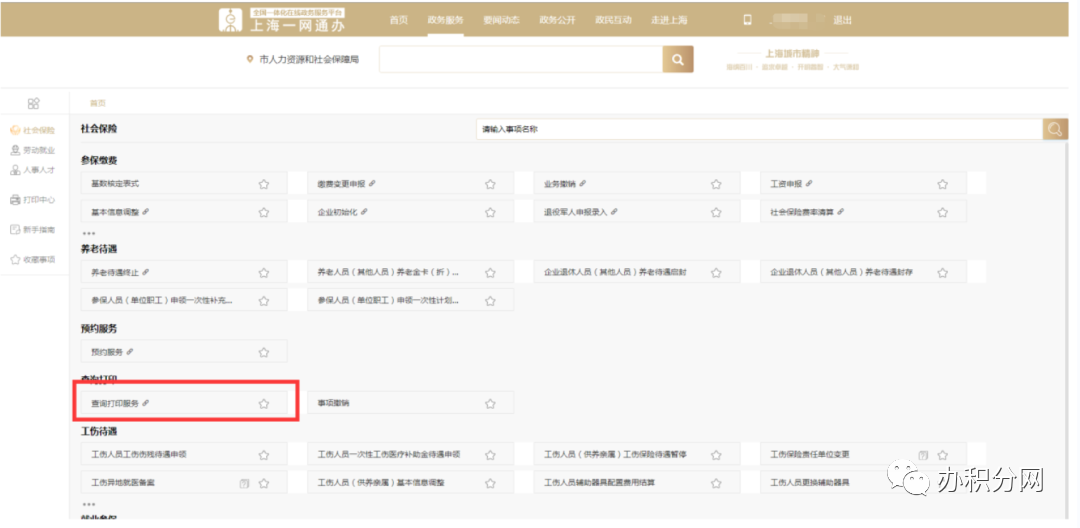Viewport: 1080px width, 528px height.
Task: Expand more items under 参保缴费 ellipsis
Action: [x=88, y=233]
